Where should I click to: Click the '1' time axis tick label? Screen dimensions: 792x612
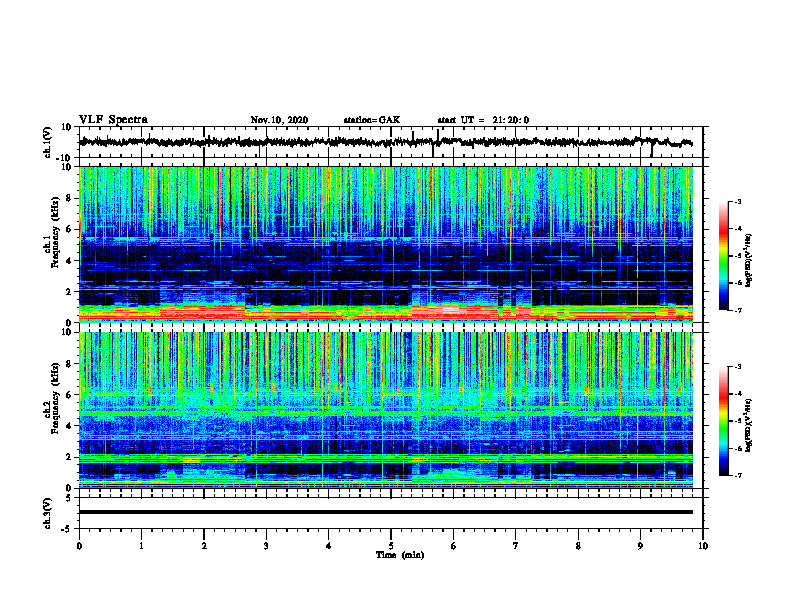tap(141, 546)
